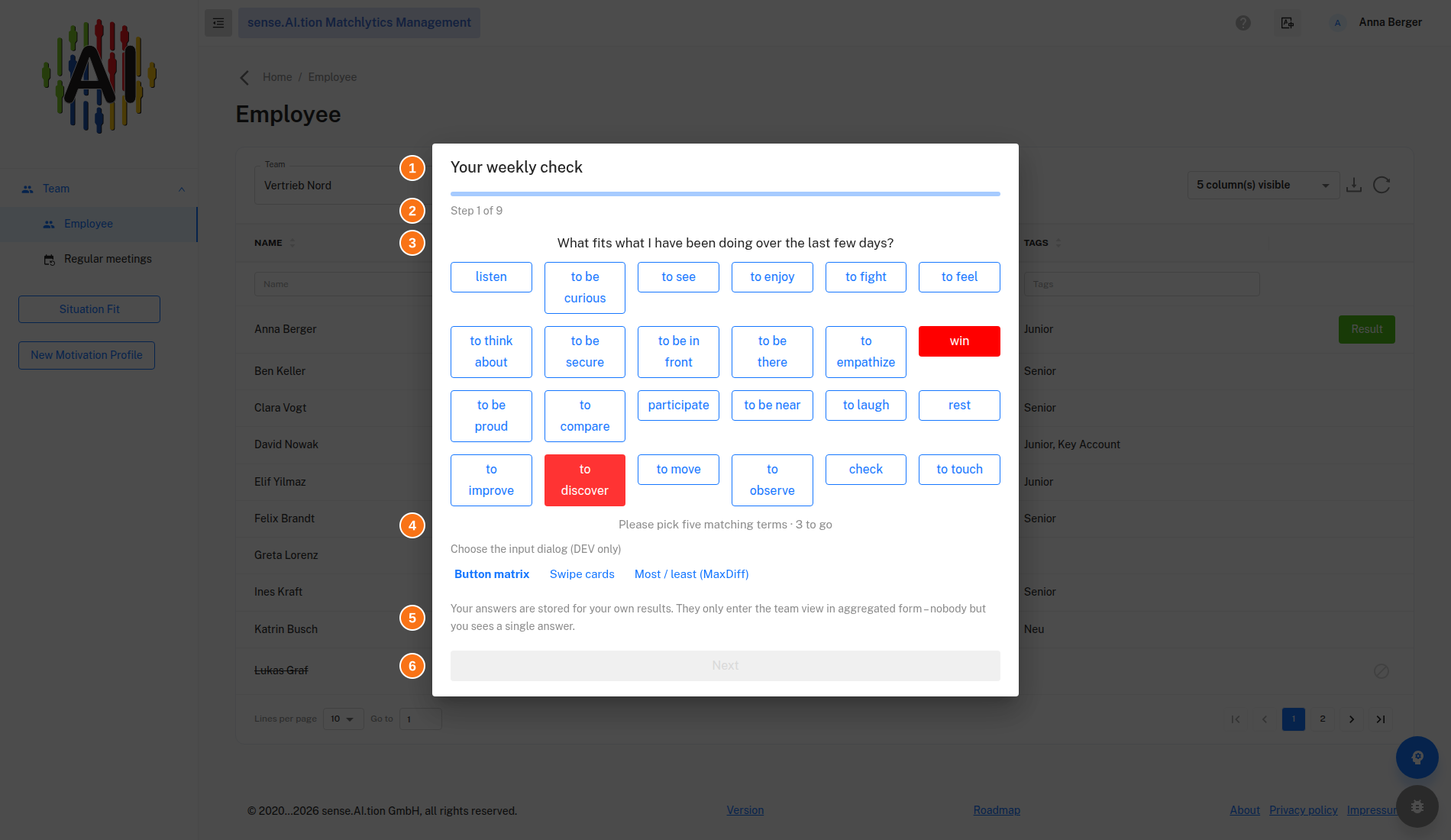Select the term 'listen'
Image resolution: width=1451 pixels, height=840 pixels.
[491, 277]
